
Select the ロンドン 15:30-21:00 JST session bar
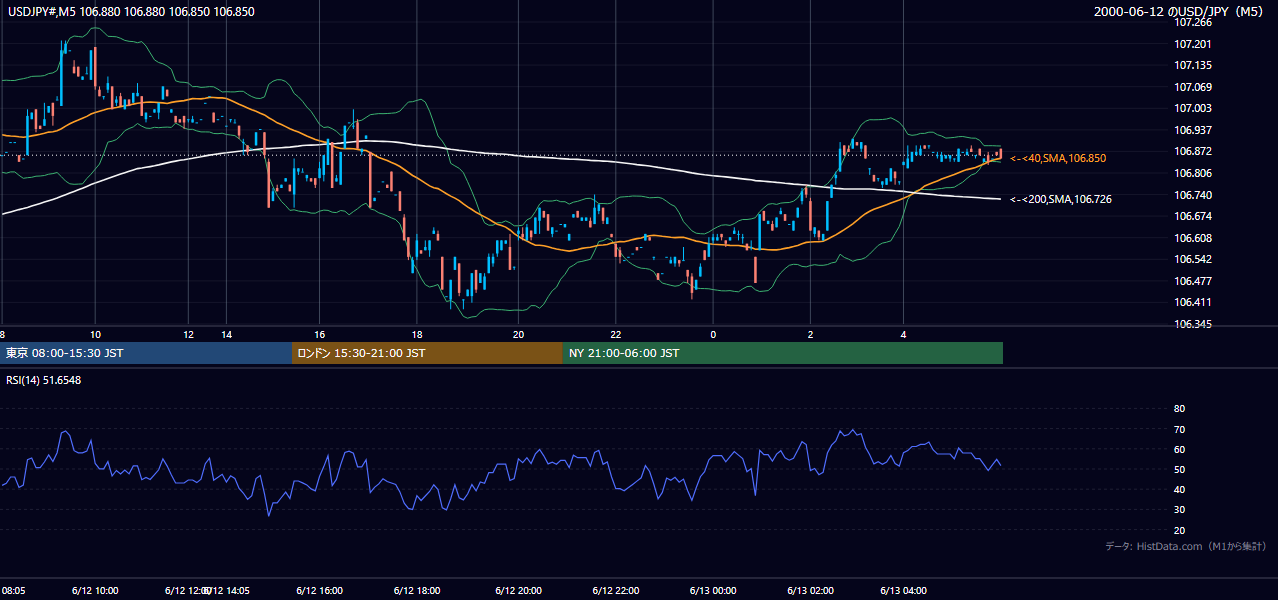tap(427, 353)
